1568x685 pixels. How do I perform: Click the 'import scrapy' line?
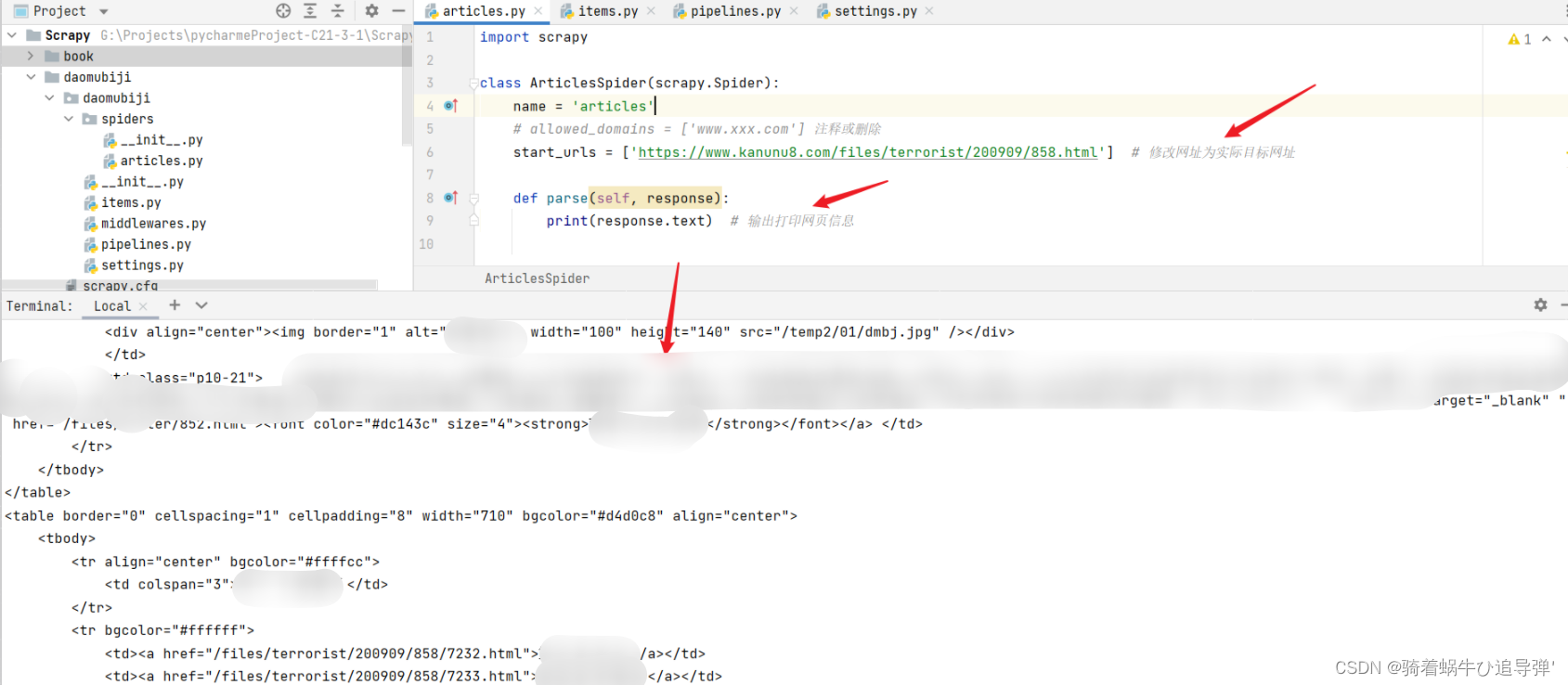click(x=534, y=37)
